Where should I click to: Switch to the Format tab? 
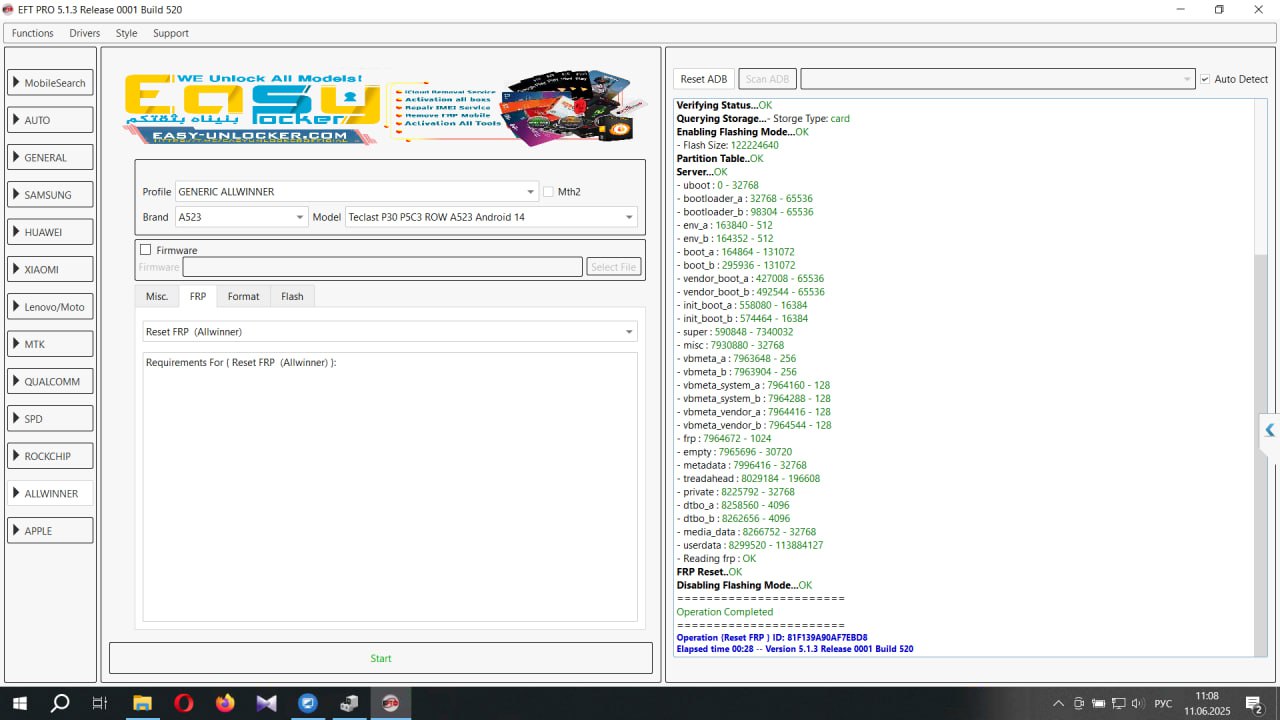click(243, 296)
